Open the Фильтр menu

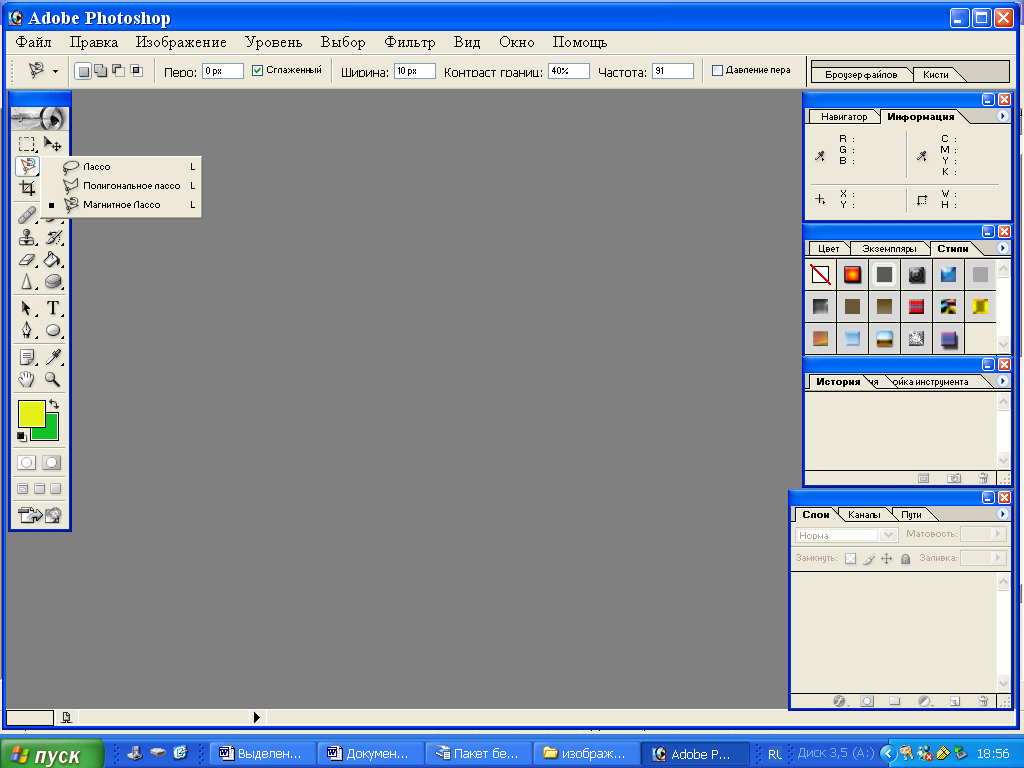(409, 42)
